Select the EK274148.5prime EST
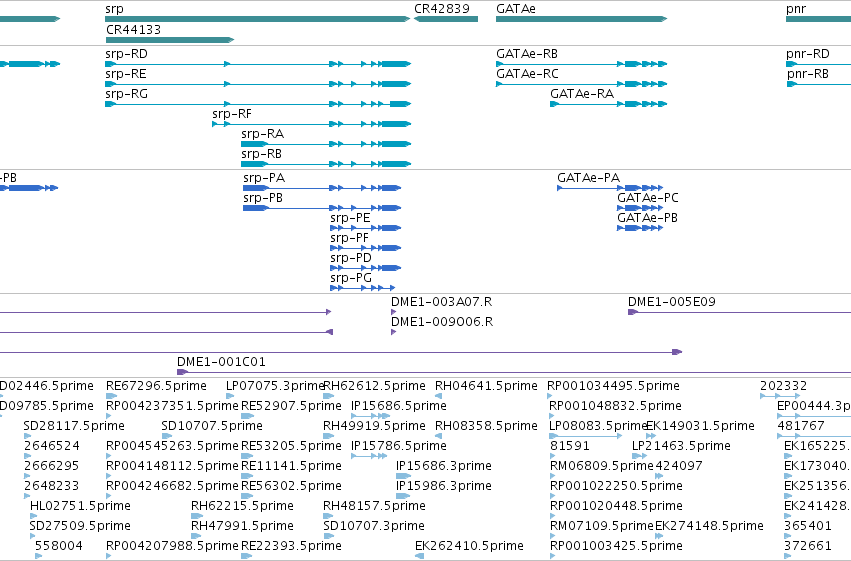Image resolution: width=851 pixels, height=561 pixels. click(x=659, y=536)
